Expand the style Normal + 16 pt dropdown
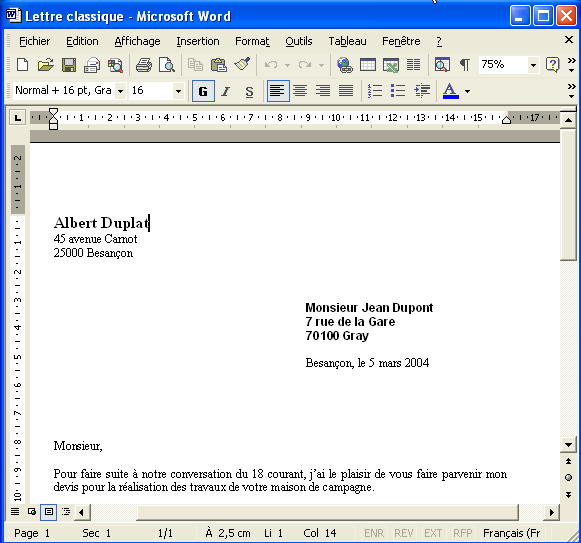 click(x=120, y=91)
